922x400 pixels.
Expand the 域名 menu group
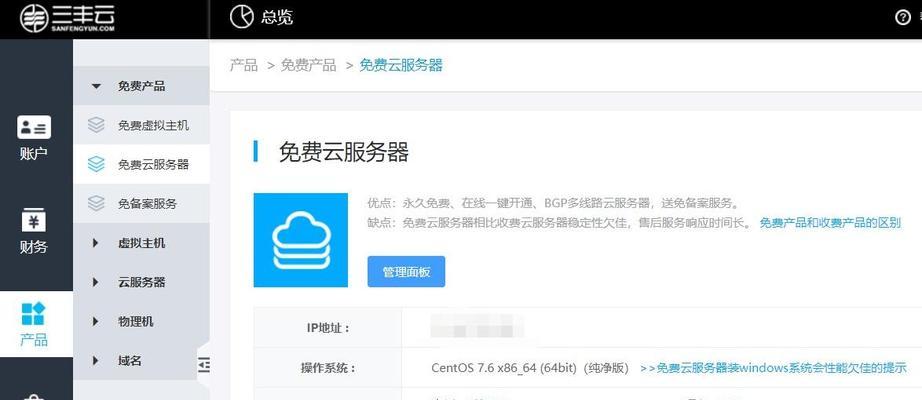[141, 361]
